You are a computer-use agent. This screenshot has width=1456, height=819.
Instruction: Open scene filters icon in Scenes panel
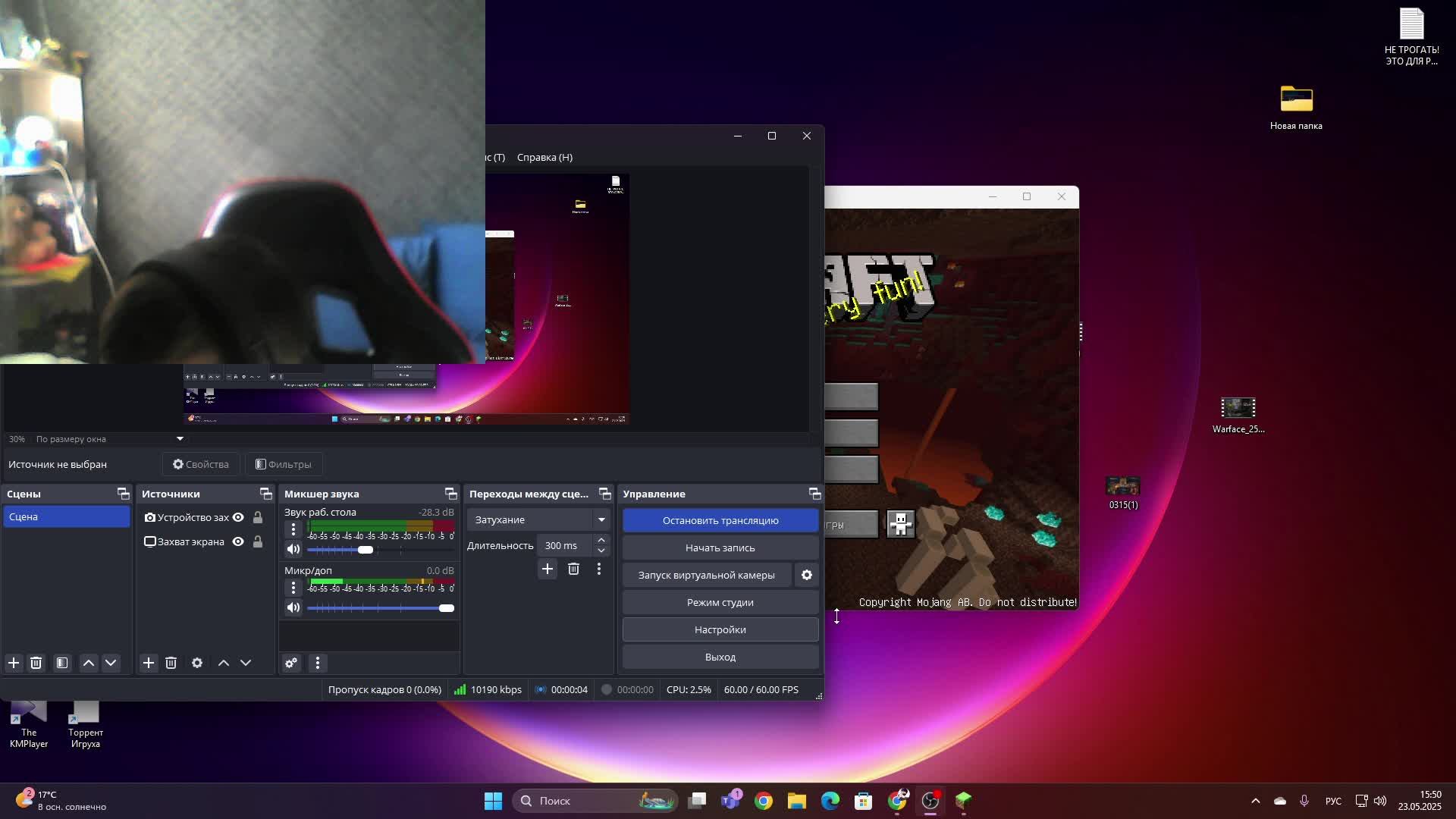click(62, 663)
